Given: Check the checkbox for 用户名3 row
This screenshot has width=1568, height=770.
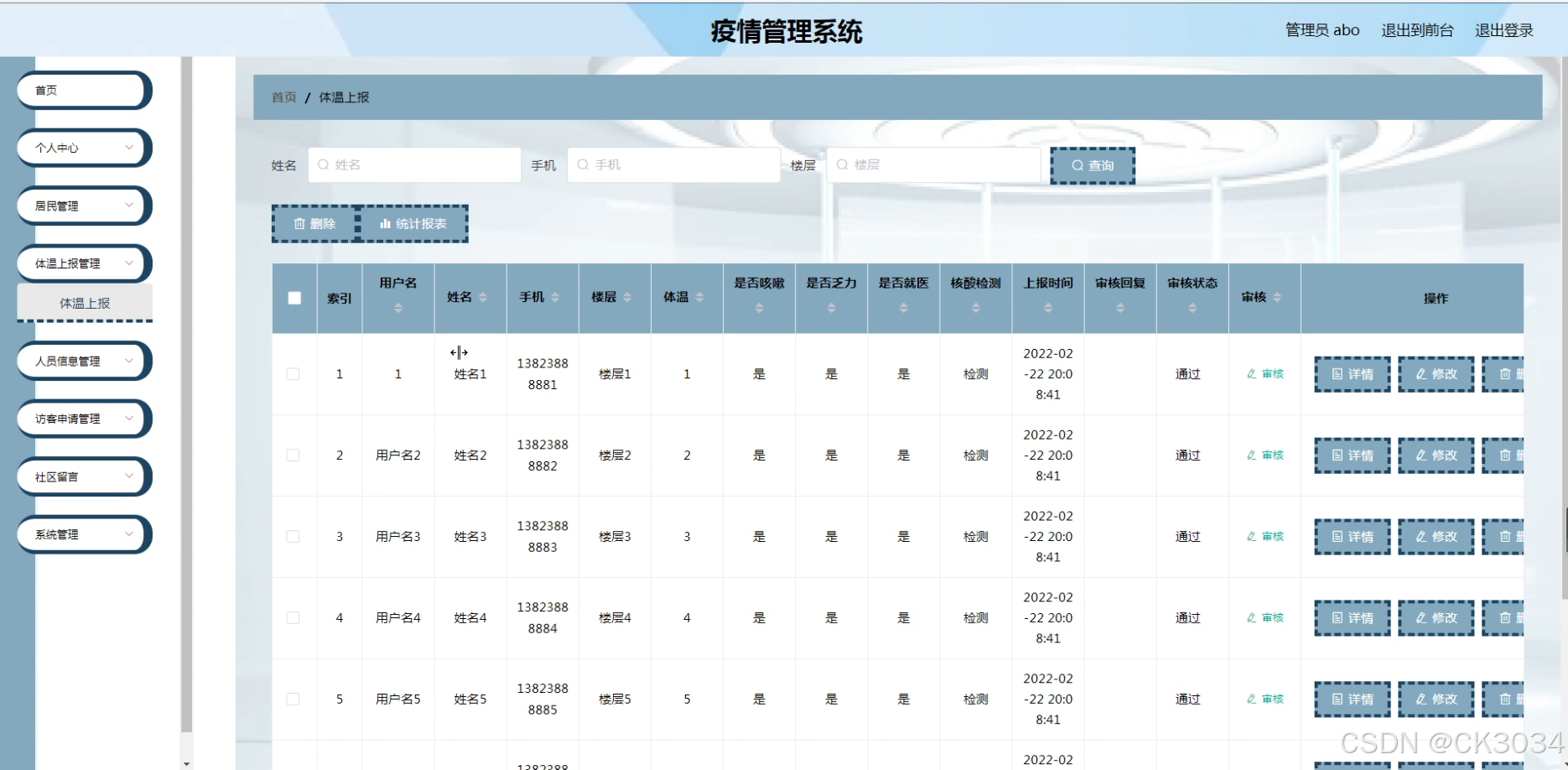Looking at the screenshot, I should pyautogui.click(x=293, y=537).
